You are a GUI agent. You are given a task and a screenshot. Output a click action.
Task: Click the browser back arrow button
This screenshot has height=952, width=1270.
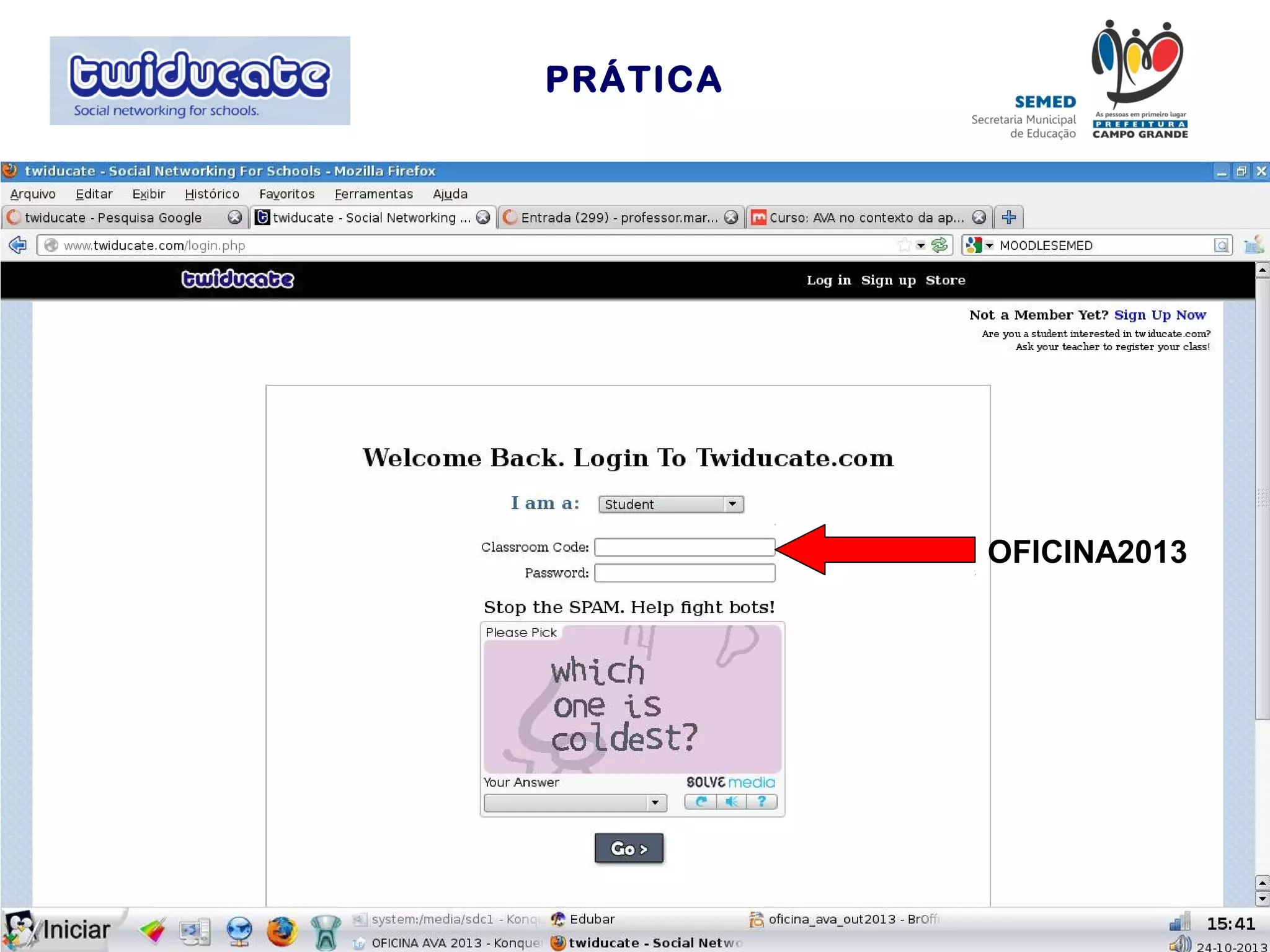17,245
